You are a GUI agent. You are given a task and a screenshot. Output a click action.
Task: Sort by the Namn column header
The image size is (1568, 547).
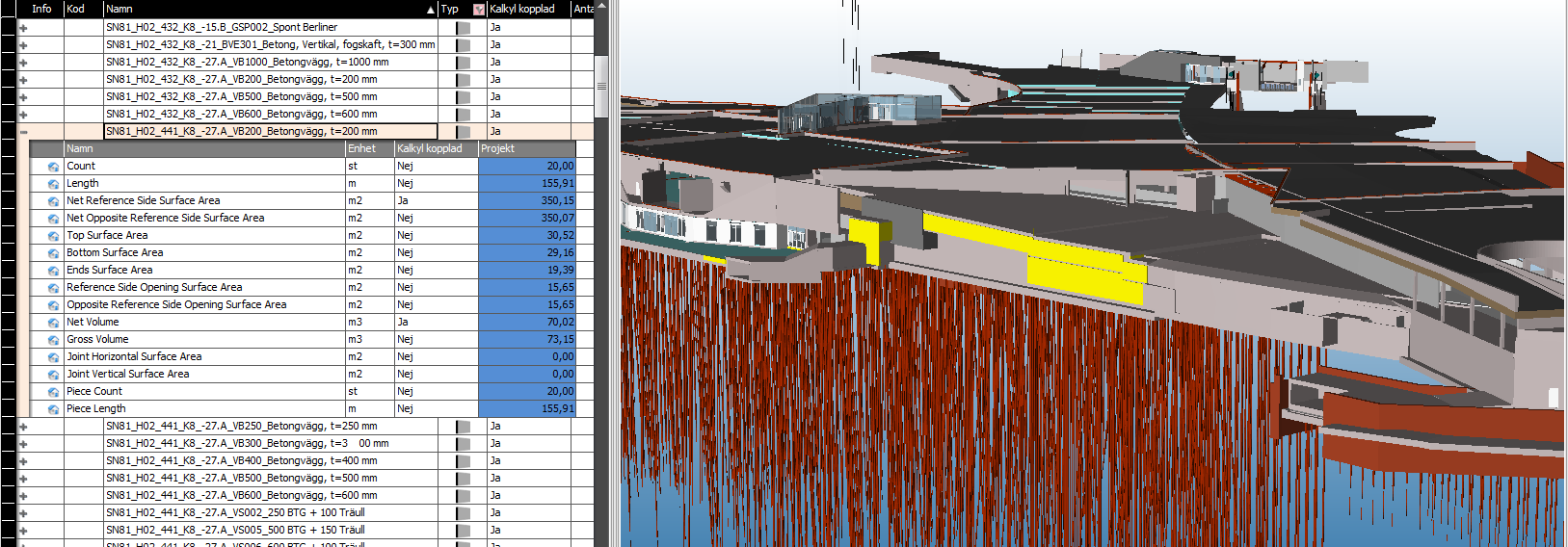click(270, 9)
